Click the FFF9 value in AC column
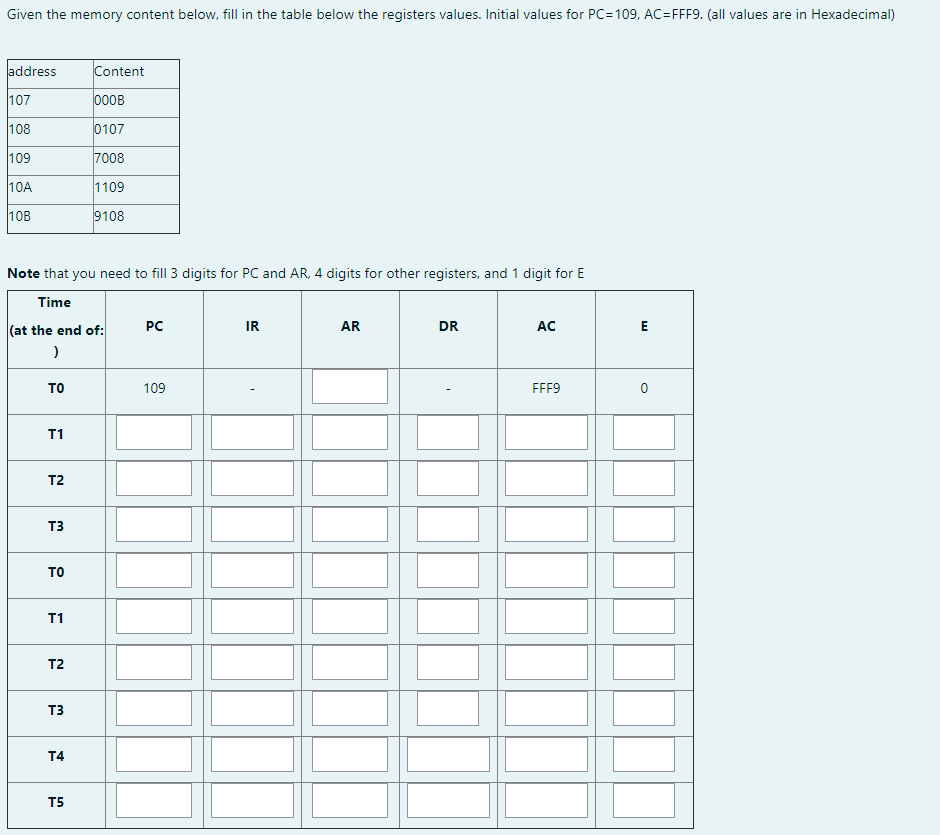Screen dimensions: 940x835 coord(546,388)
